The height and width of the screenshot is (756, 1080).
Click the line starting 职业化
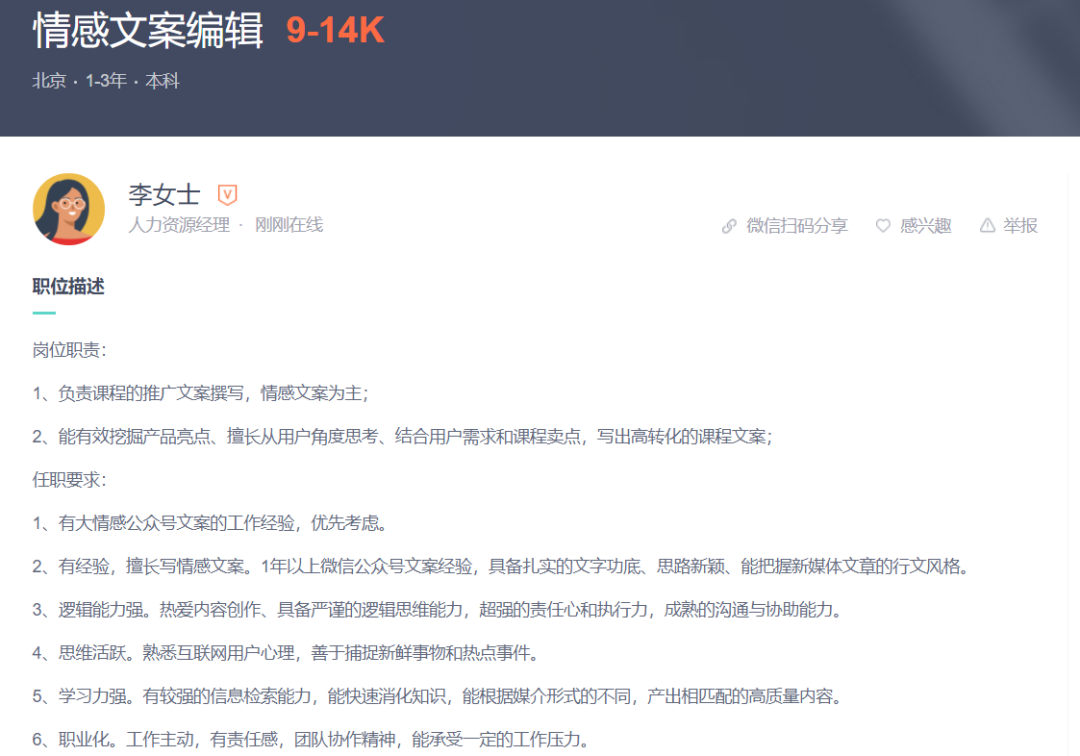point(311,739)
